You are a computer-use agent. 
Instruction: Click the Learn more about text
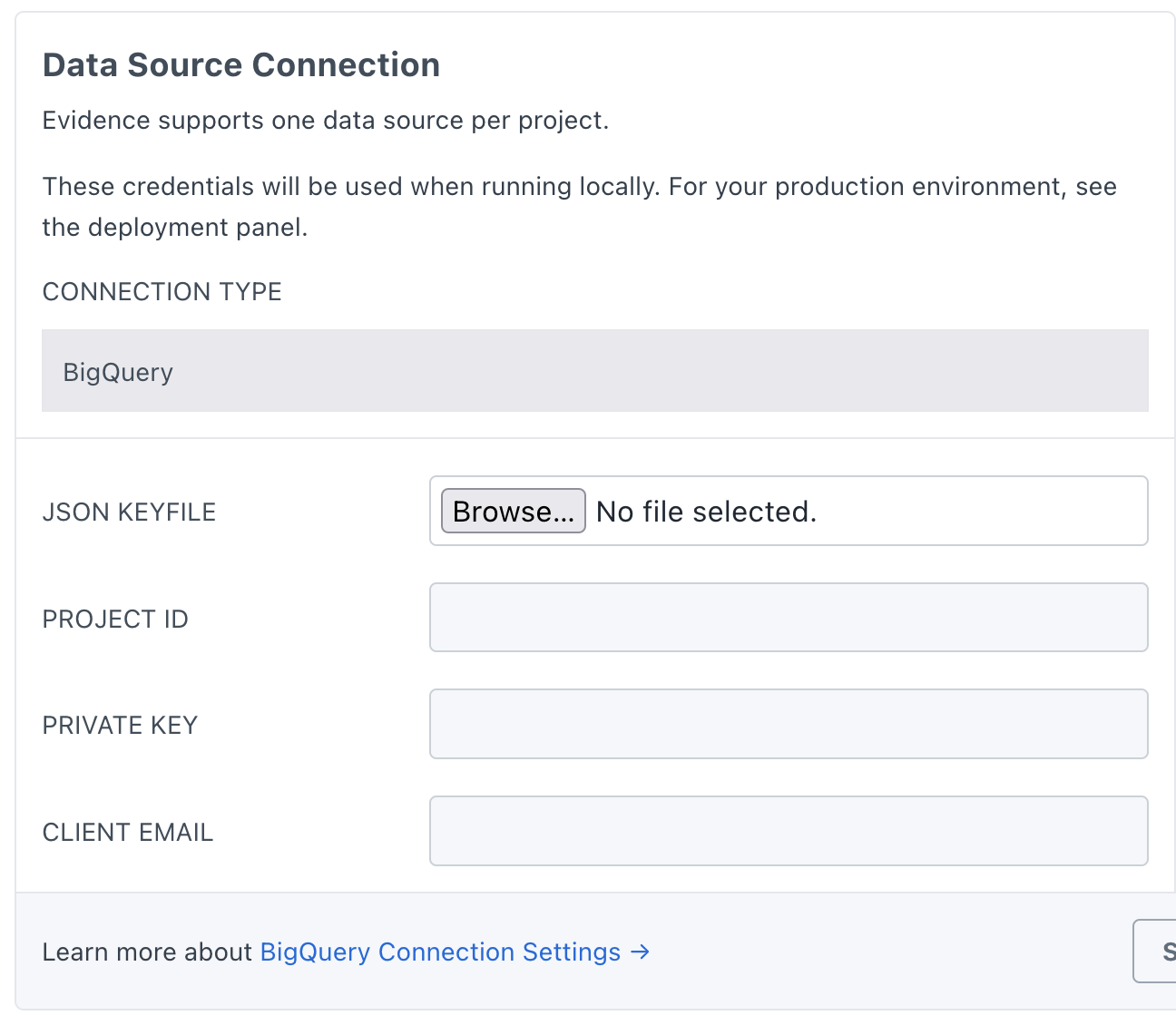[147, 952]
